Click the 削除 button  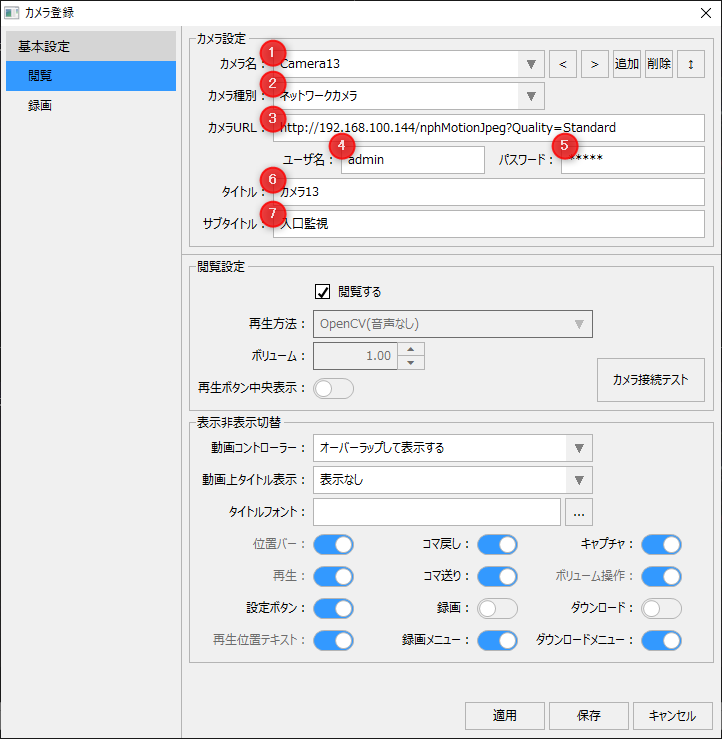point(659,64)
